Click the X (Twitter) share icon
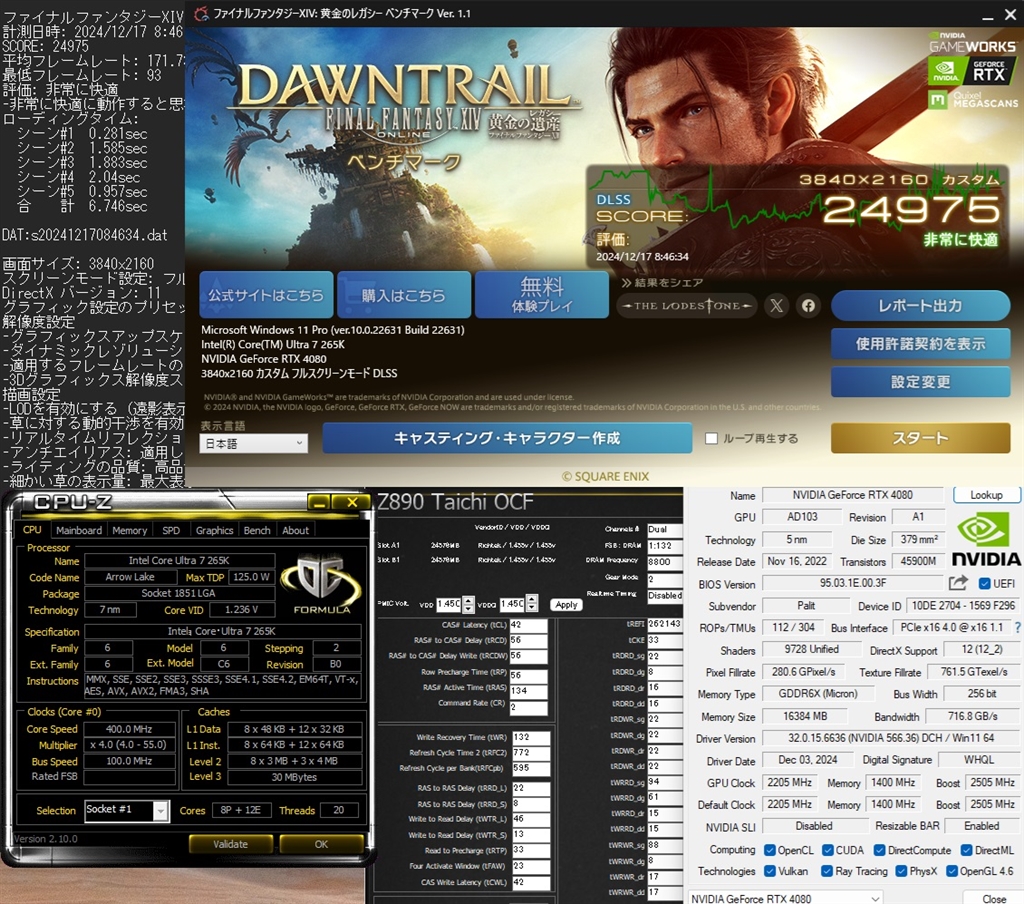This screenshot has width=1024, height=904. click(x=776, y=305)
